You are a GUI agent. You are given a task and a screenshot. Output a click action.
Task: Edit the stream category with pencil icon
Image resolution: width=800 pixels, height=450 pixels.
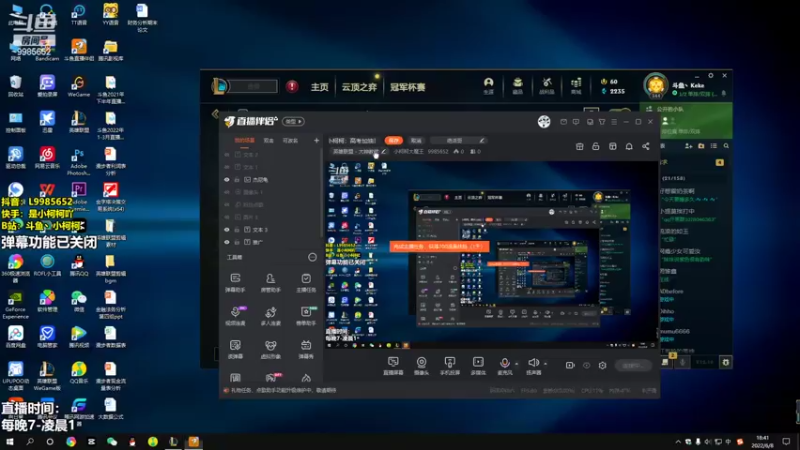click(x=384, y=152)
